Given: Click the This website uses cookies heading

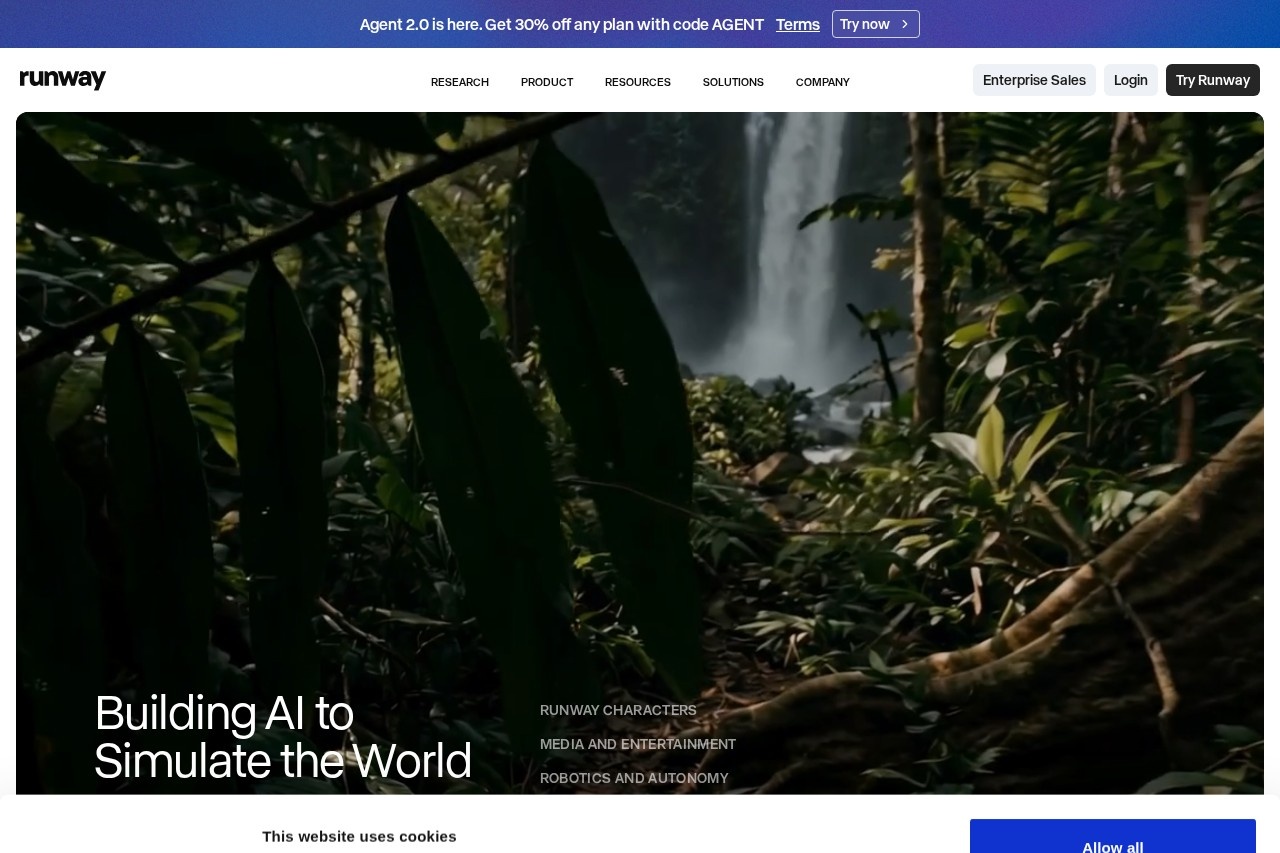Looking at the screenshot, I should [x=359, y=836].
